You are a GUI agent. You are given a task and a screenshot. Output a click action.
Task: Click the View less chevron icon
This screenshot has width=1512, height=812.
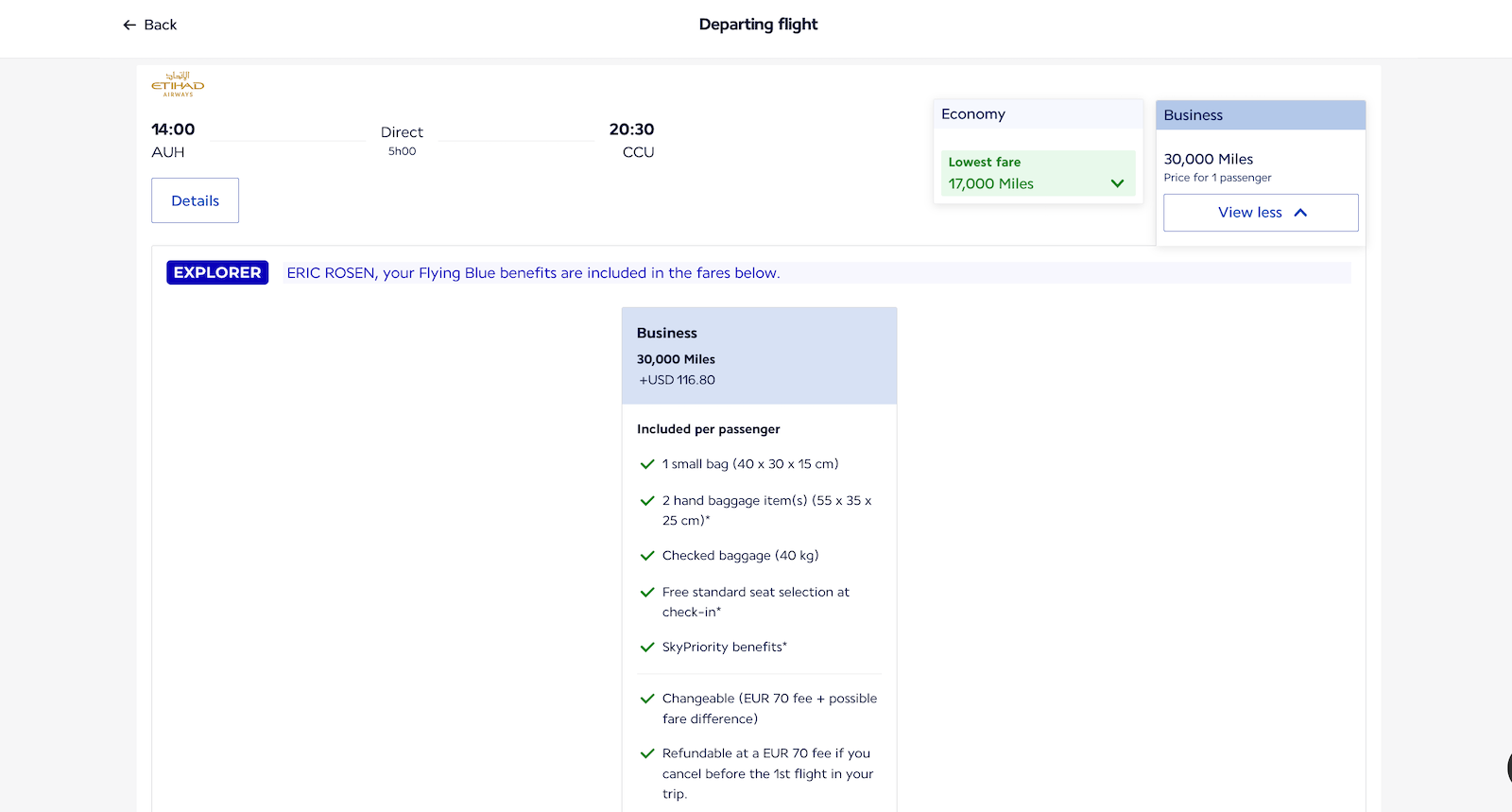tap(1300, 213)
